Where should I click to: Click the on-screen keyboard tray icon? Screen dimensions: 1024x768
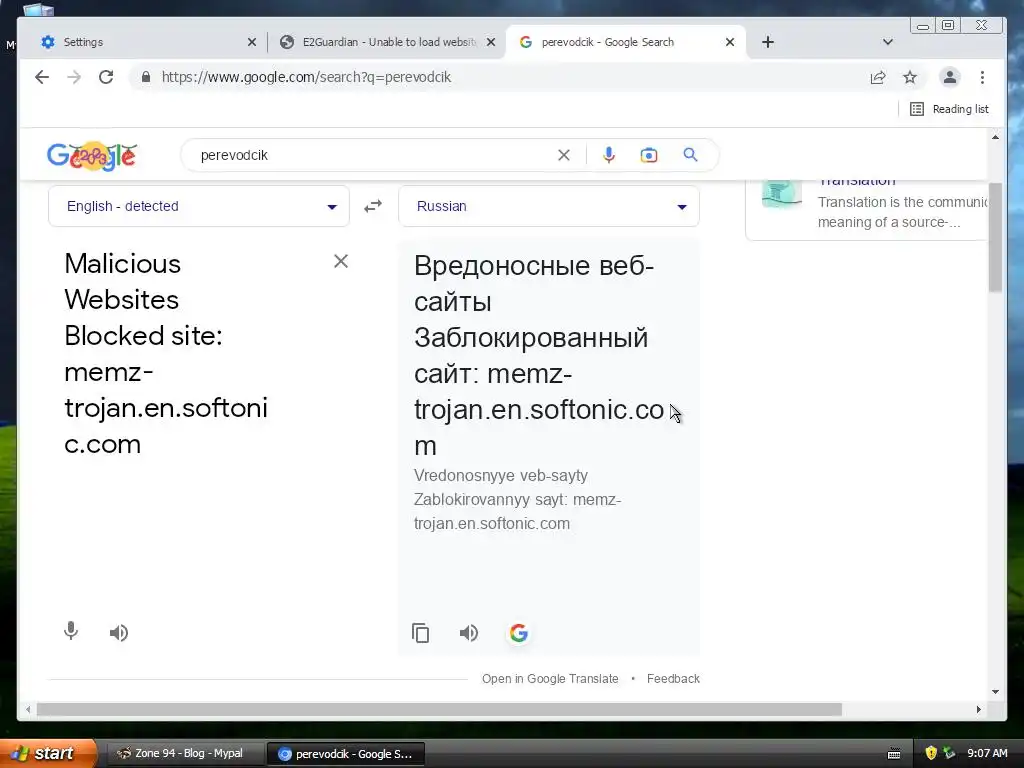click(894, 754)
